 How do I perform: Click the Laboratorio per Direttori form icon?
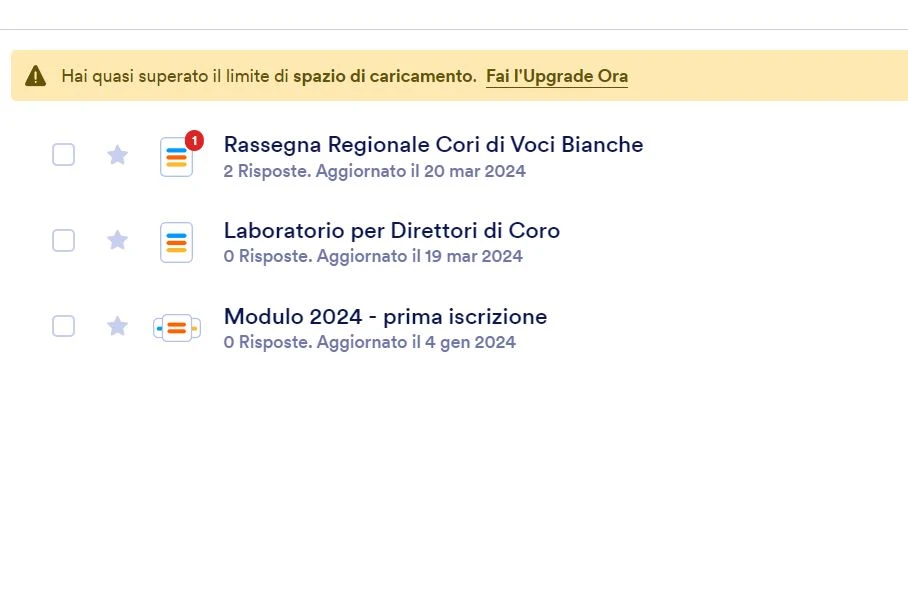[x=176, y=241]
